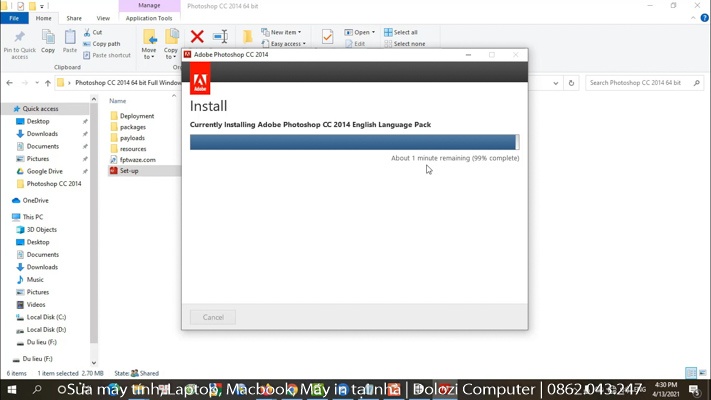Collapse the ribbon with the chevron
Screen dimensions: 711x400
coord(693,18)
